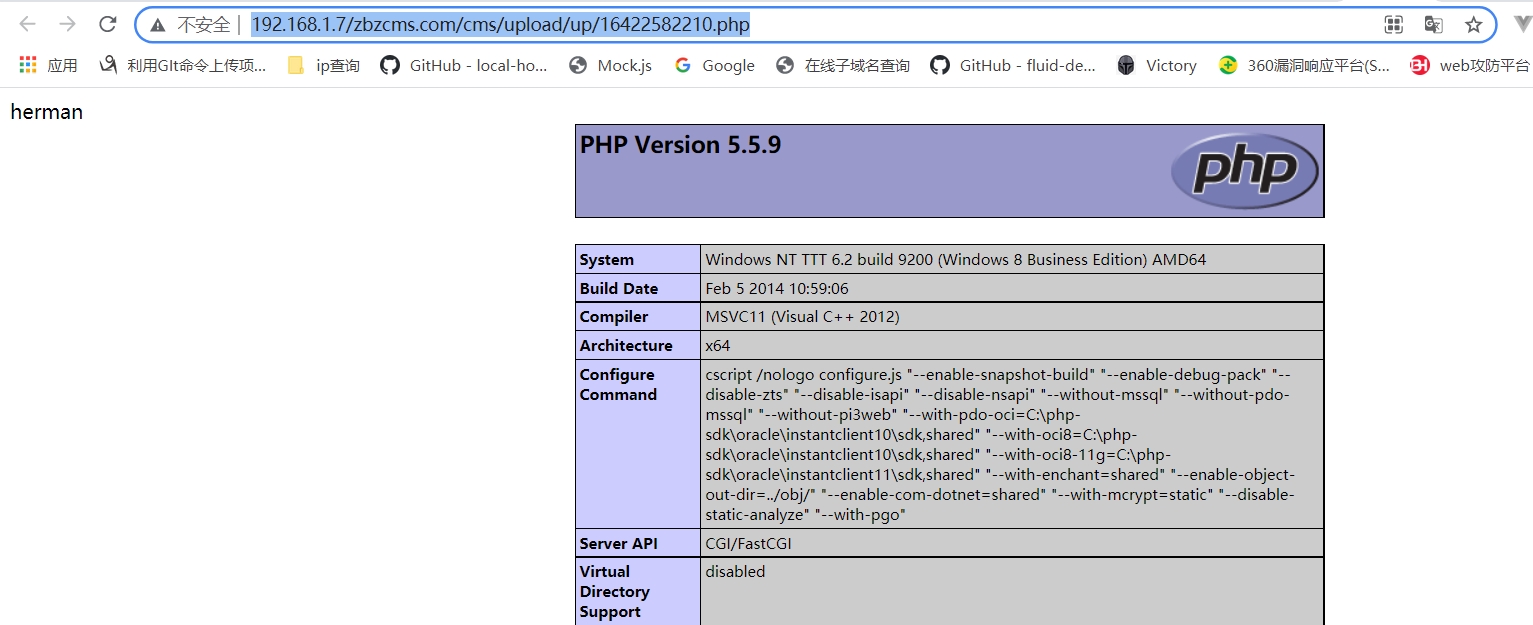Reload the current page

(107, 25)
